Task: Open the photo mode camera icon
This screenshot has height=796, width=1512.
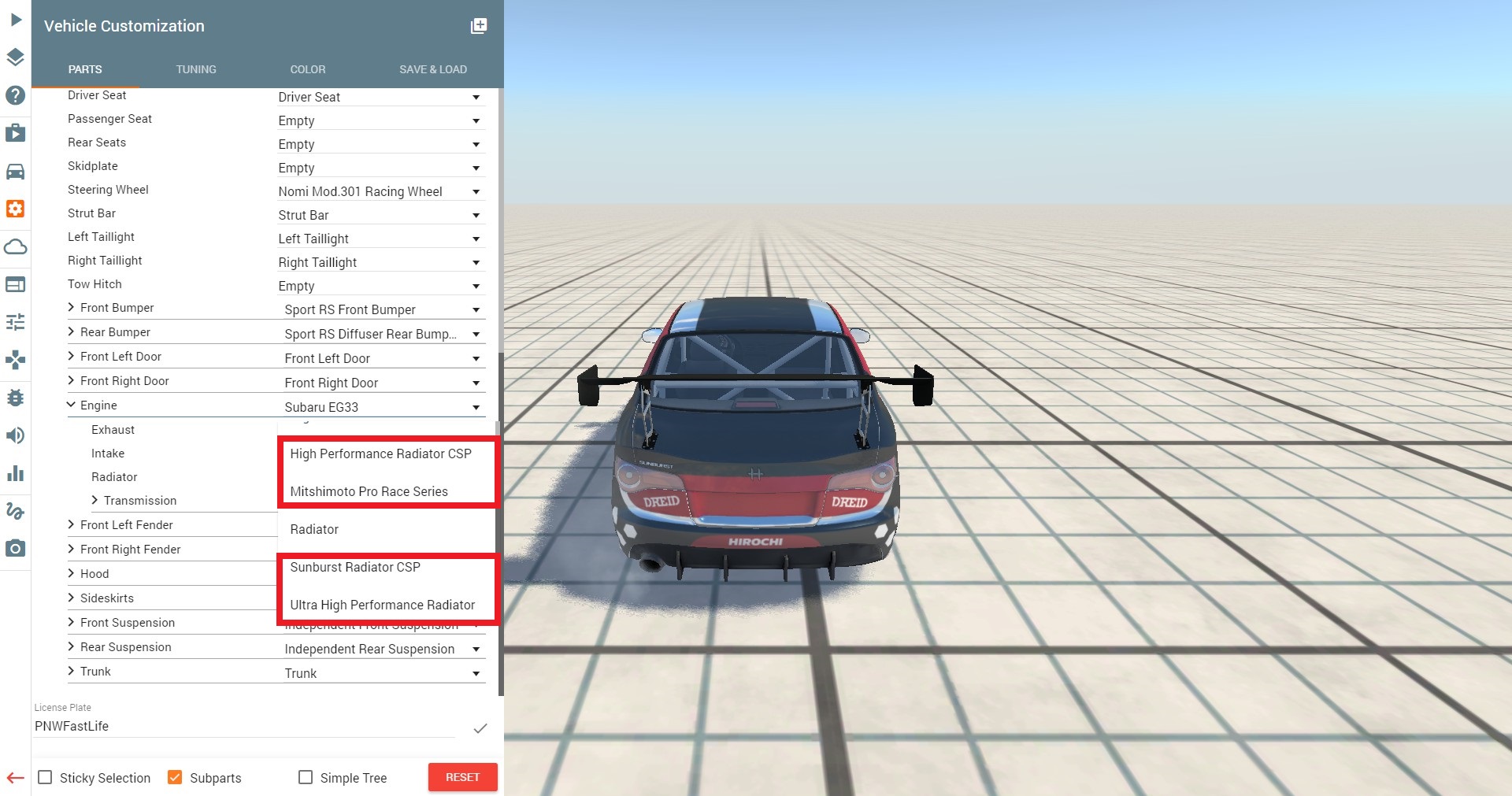Action: tap(16, 549)
